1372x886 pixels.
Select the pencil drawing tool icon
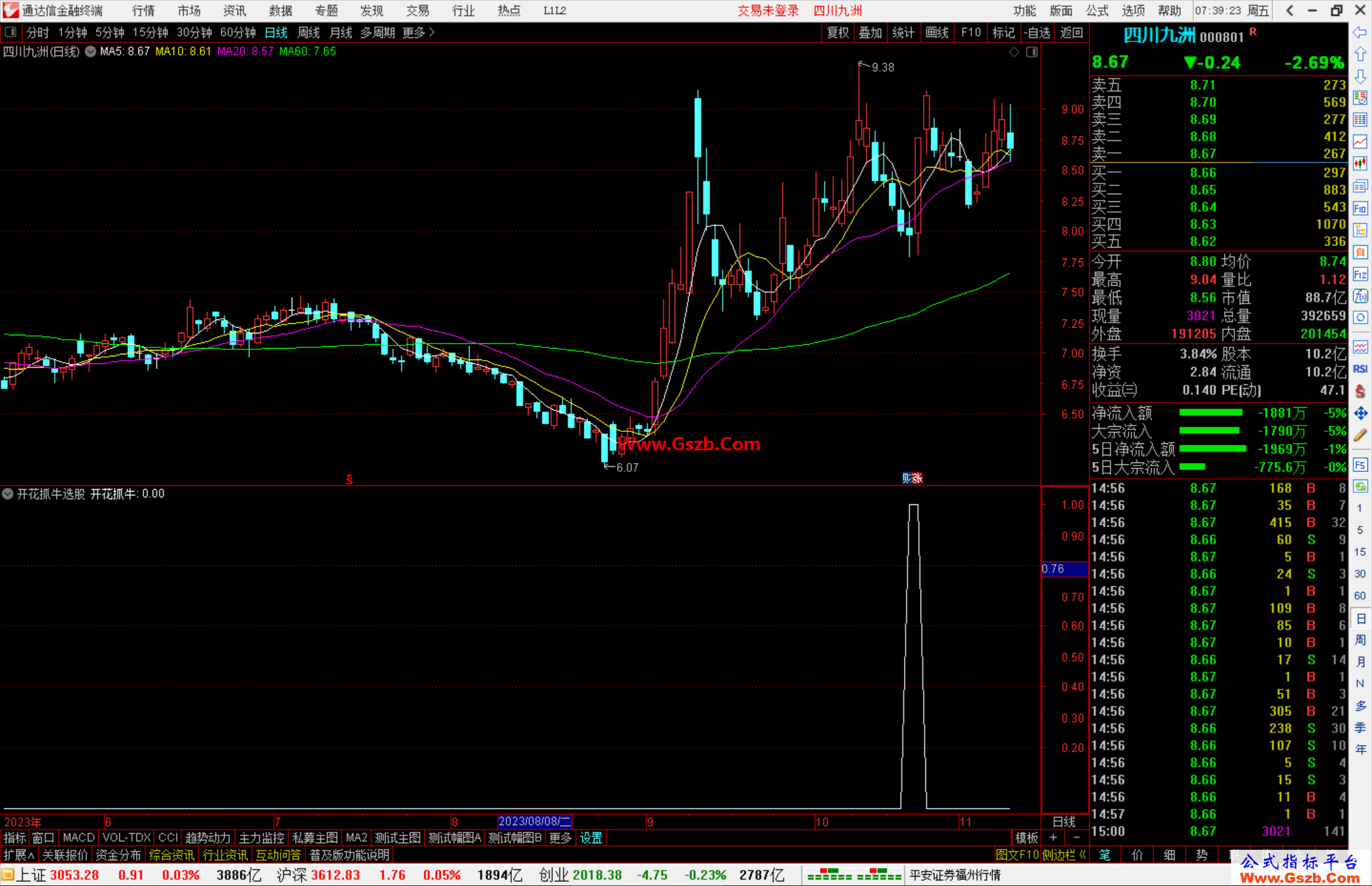coord(1360,435)
